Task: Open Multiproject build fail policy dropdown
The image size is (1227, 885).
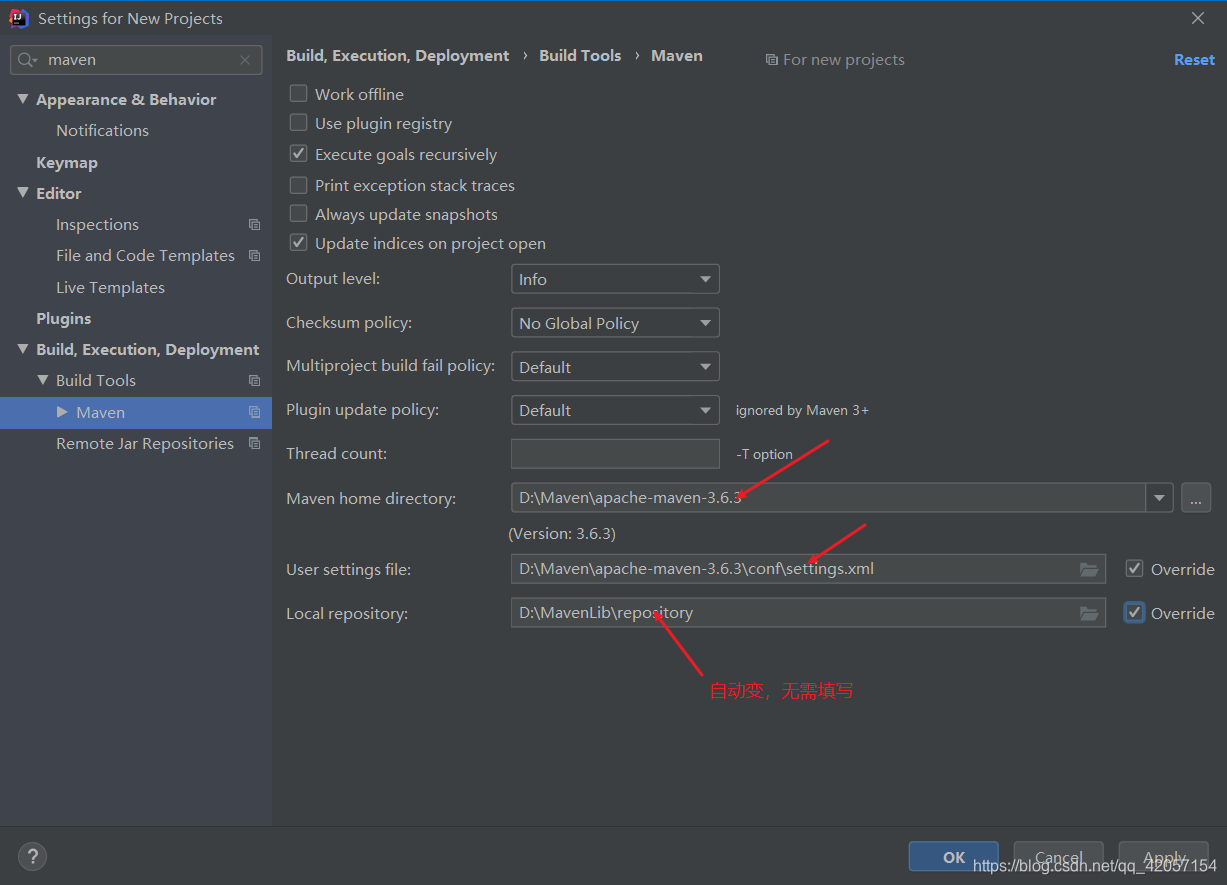Action: click(x=615, y=367)
